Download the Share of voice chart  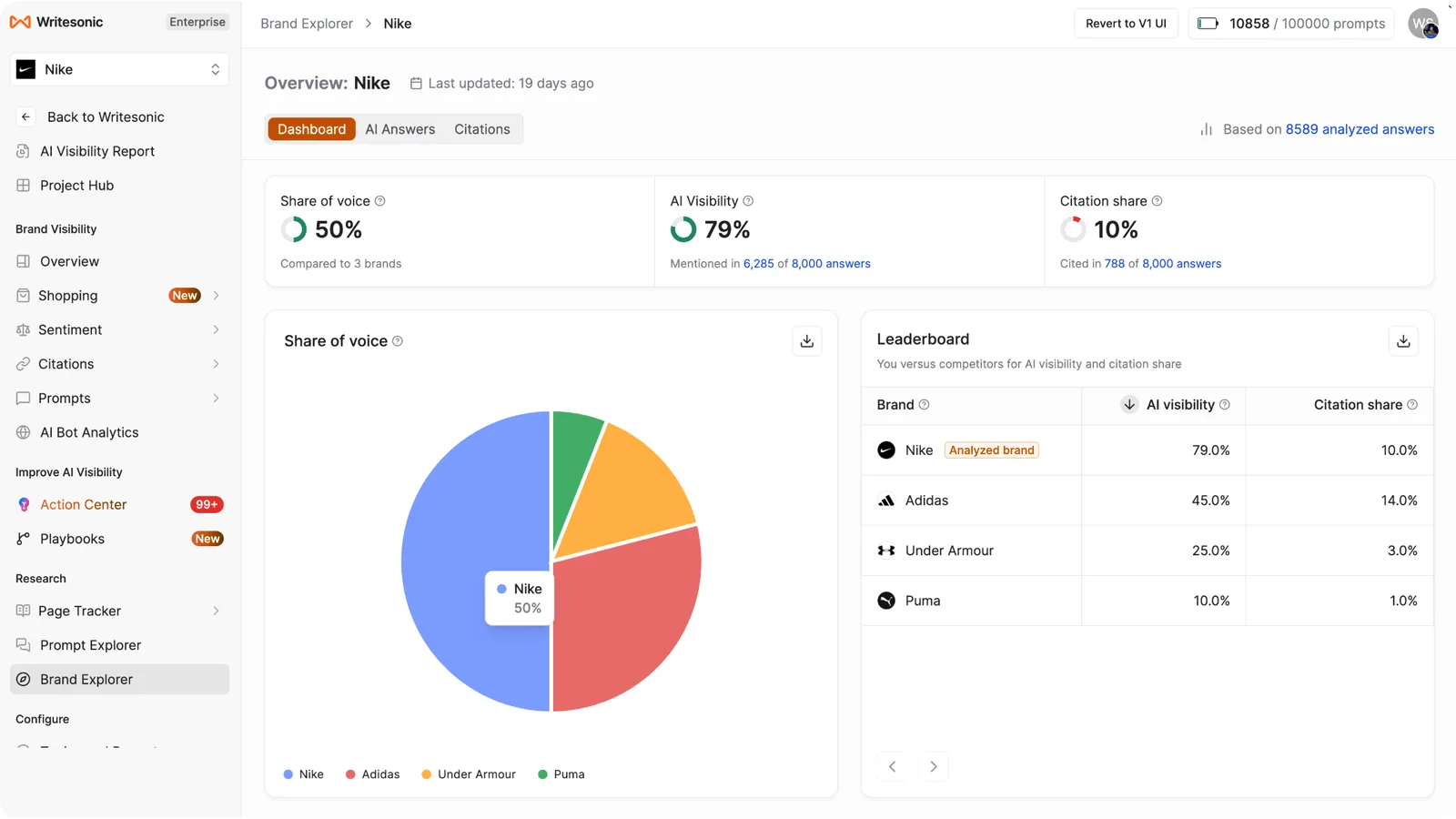806,341
